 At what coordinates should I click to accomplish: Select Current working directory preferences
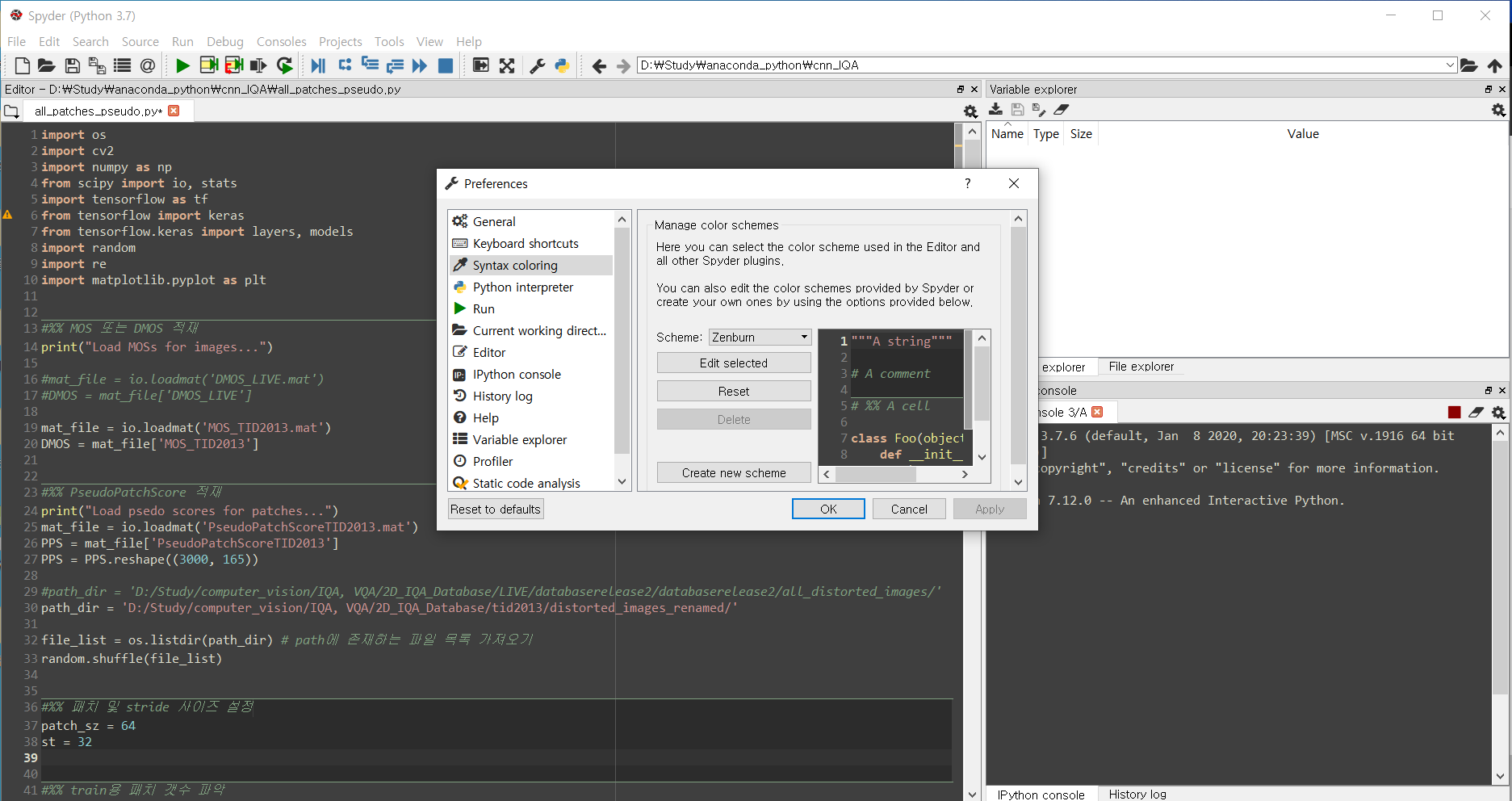530,330
